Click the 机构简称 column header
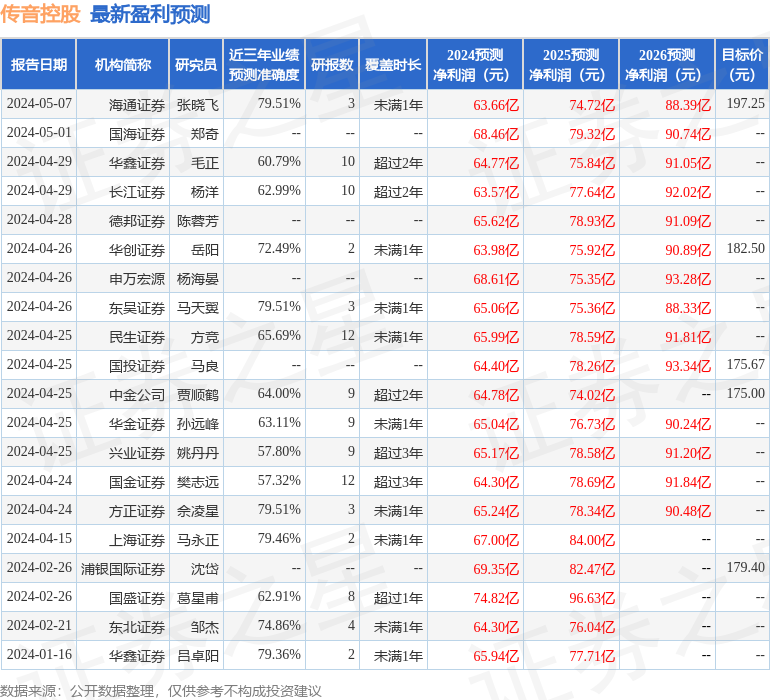Screen dimensions: 770x700 [x=123, y=64]
